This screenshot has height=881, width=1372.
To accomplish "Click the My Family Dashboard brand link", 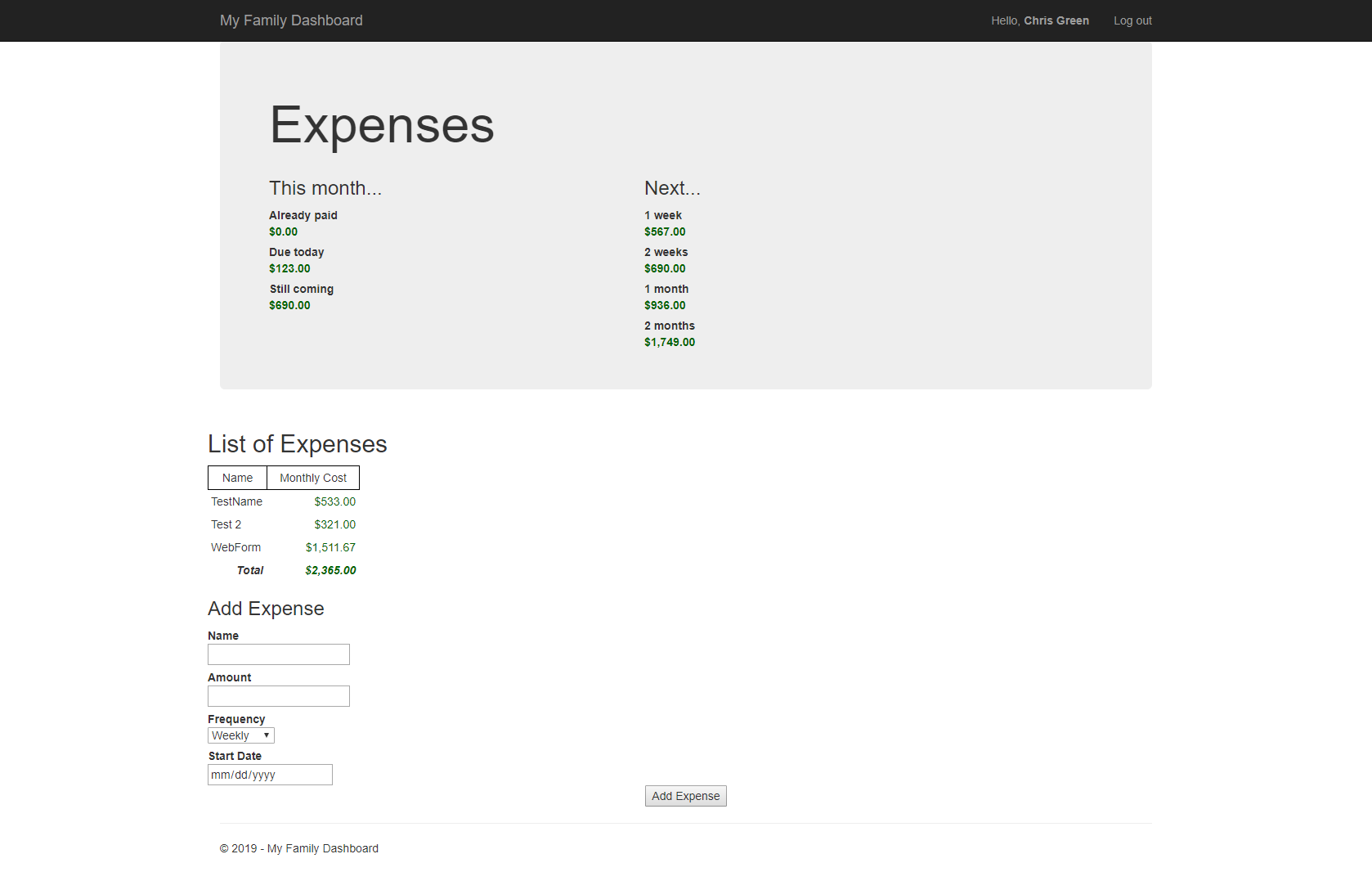I will [291, 20].
